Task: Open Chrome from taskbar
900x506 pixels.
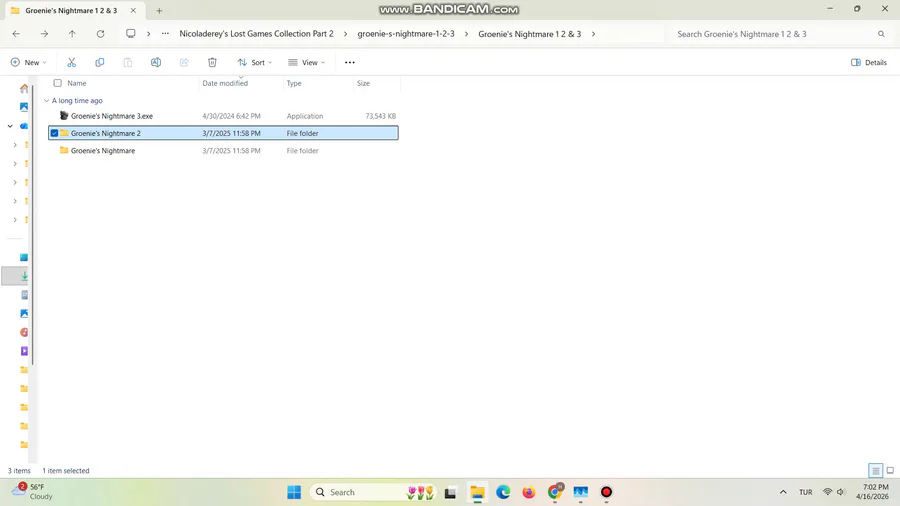Action: click(554, 492)
